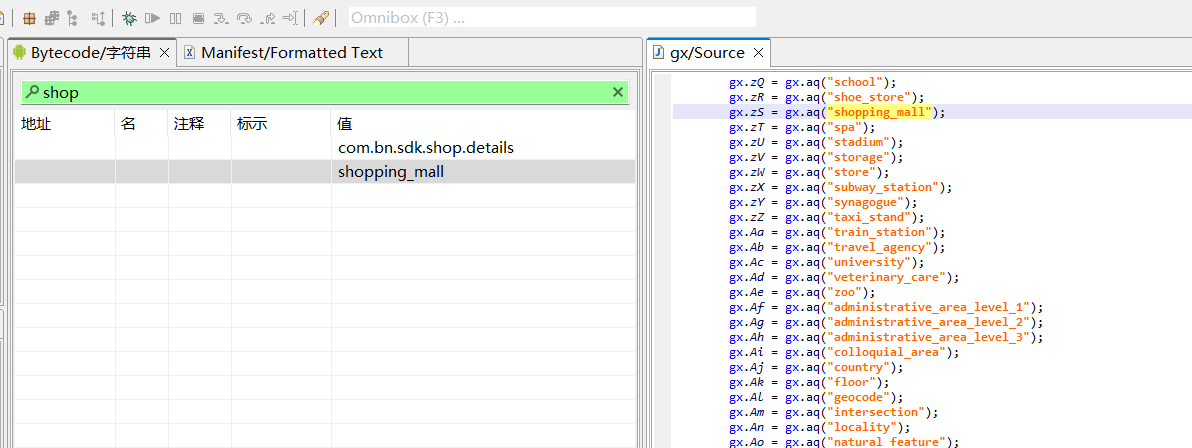
Task: Click the Run/Resume play icon
Action: tap(152, 17)
